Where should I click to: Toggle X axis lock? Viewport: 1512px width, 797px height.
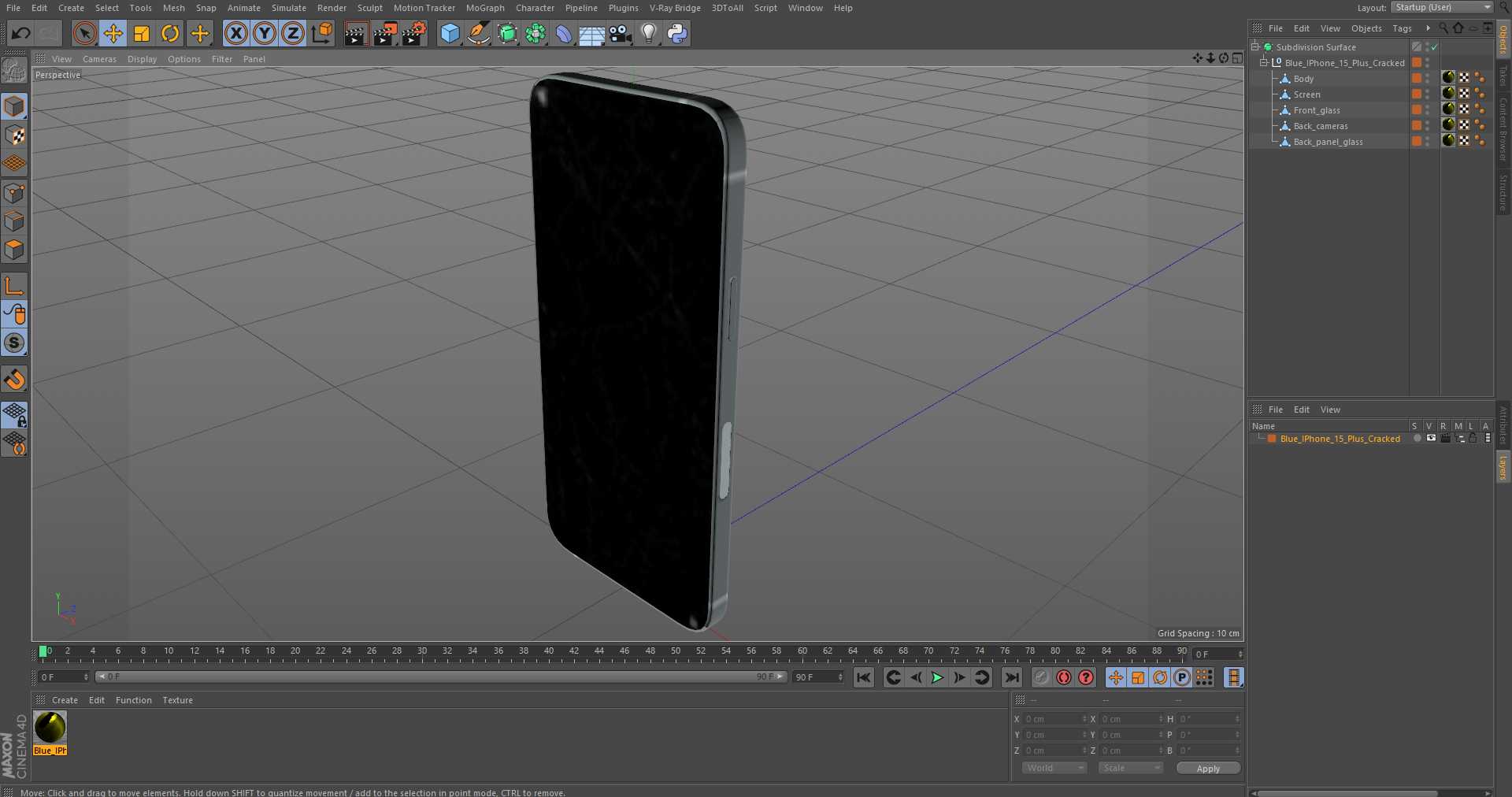point(235,33)
